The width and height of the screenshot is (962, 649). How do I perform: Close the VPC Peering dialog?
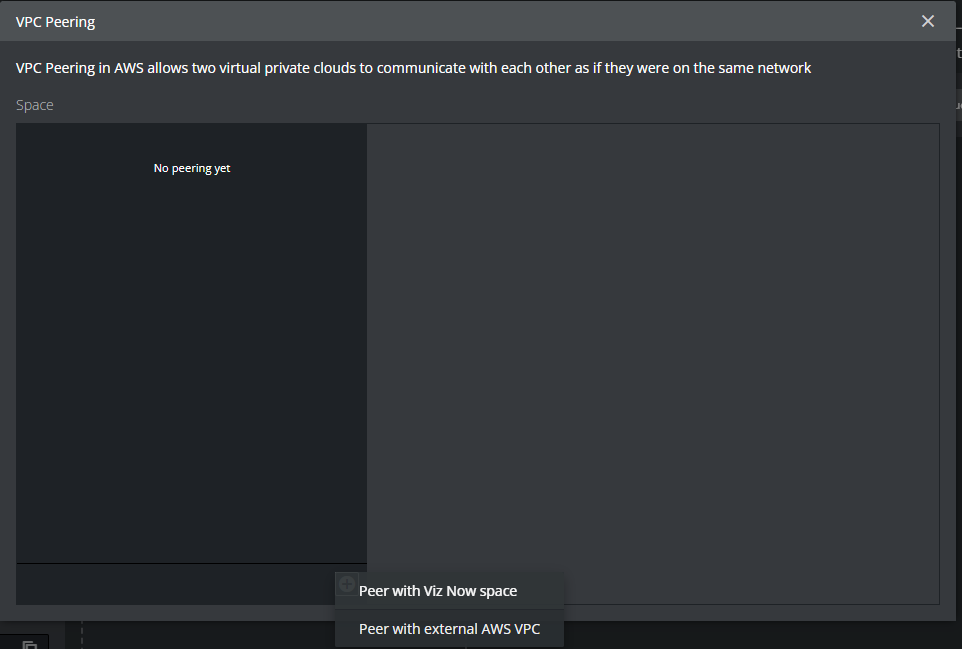928,21
